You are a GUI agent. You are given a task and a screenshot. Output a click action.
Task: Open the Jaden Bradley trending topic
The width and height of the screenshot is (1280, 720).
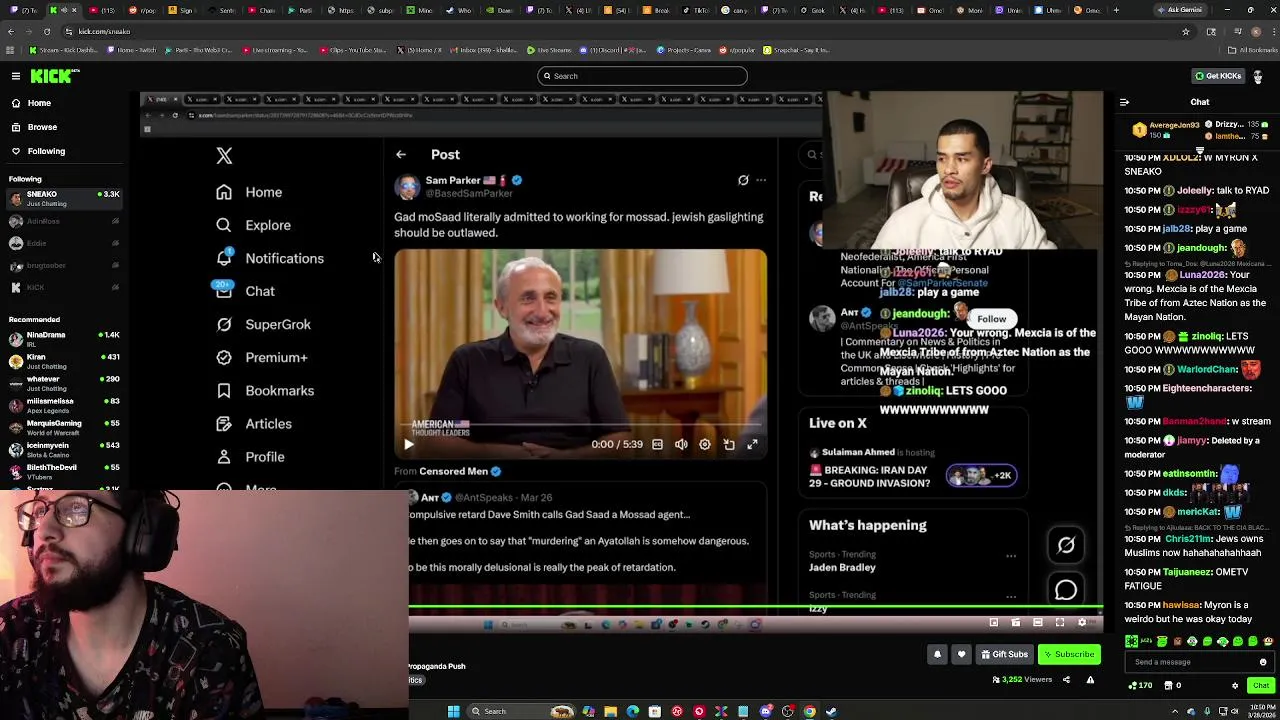(842, 567)
